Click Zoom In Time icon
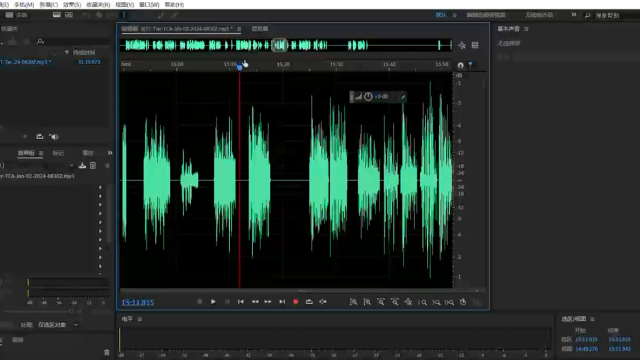The image size is (640, 360). point(381,302)
